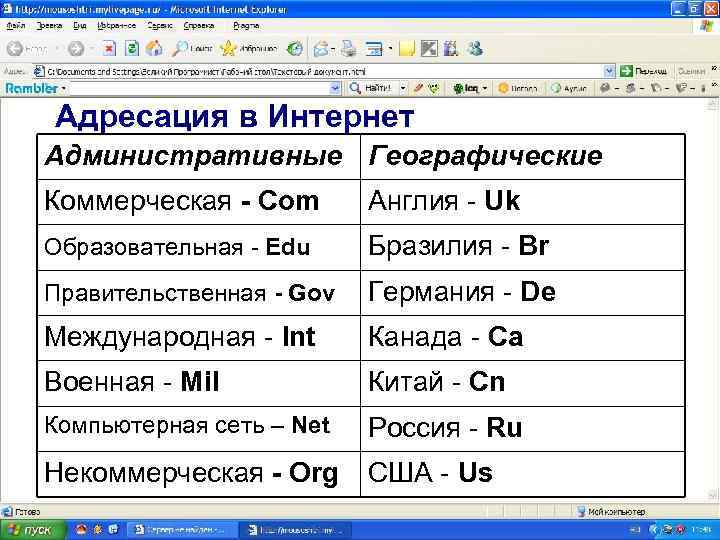The height and width of the screenshot is (540, 720).
Task: Click the Rambler Аудит button
Action: (x=568, y=88)
